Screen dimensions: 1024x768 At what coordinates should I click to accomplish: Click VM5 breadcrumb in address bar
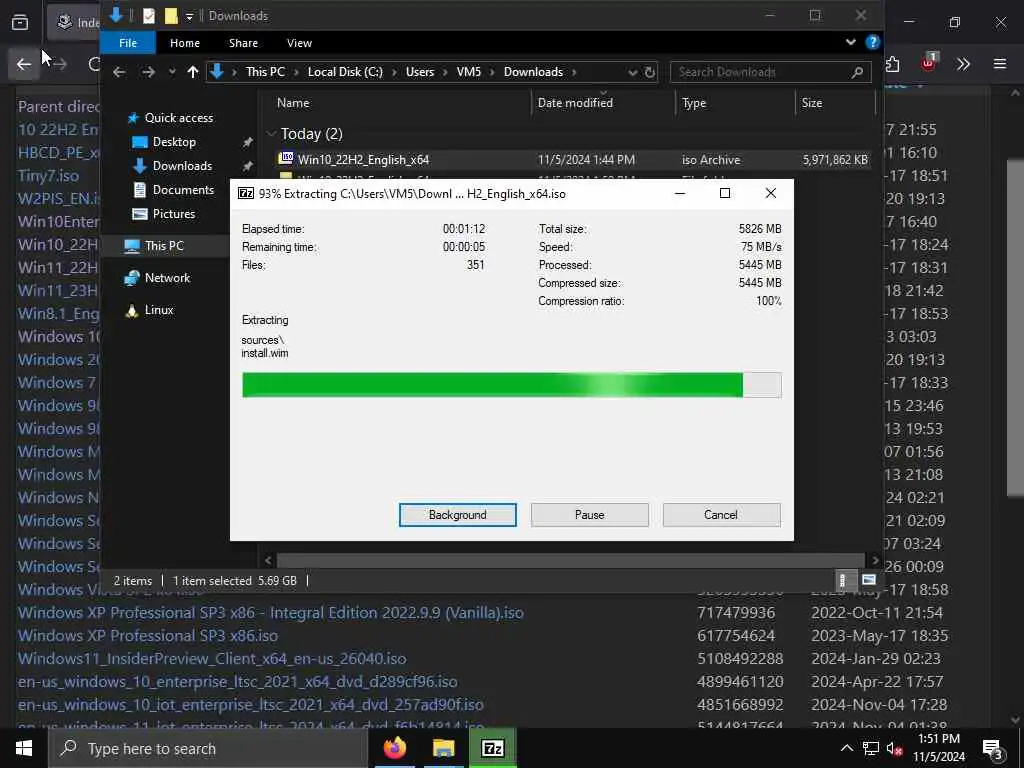468,72
